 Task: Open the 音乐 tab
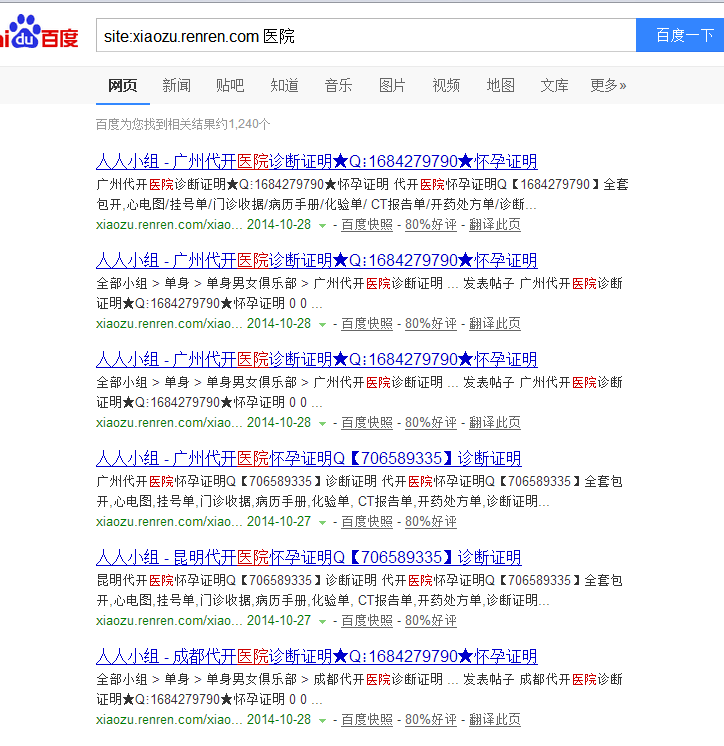tap(338, 86)
